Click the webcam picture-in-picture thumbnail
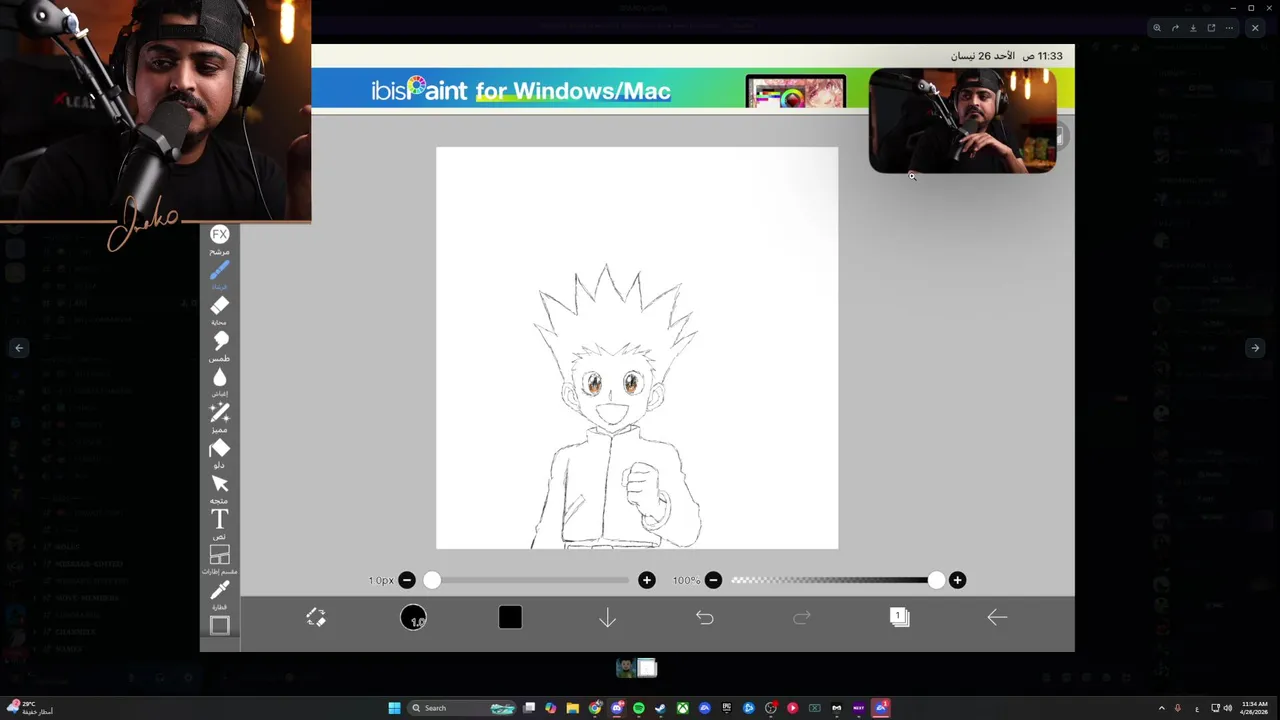Image resolution: width=1280 pixels, height=720 pixels. point(963,121)
